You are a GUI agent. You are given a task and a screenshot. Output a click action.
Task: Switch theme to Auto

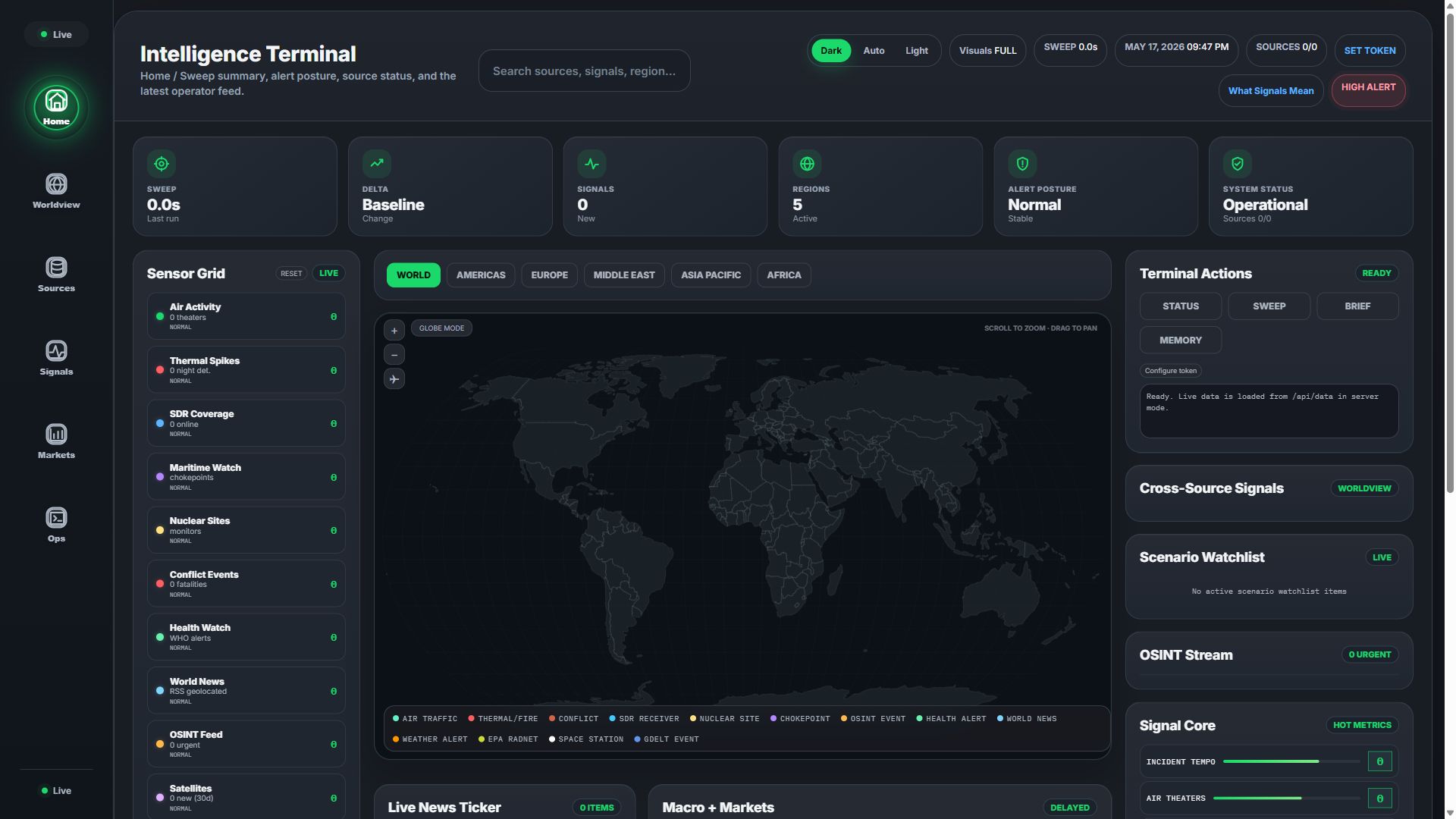[874, 51]
